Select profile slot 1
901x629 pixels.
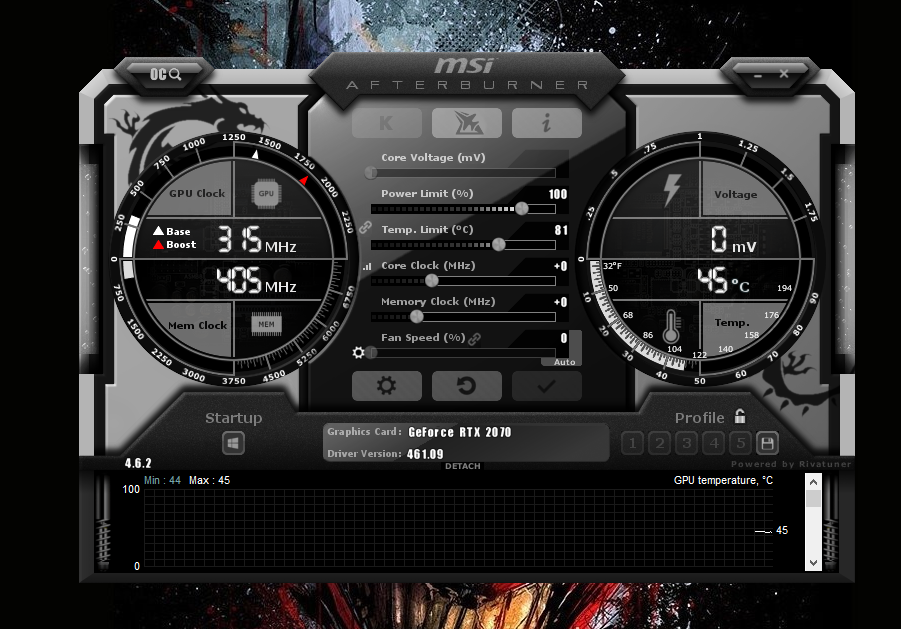tap(633, 443)
